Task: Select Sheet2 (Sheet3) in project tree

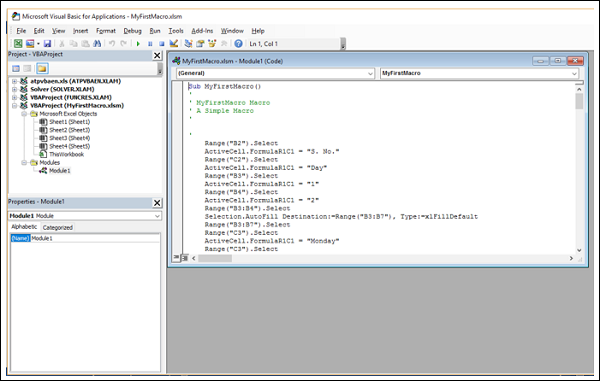Action: coord(69,130)
